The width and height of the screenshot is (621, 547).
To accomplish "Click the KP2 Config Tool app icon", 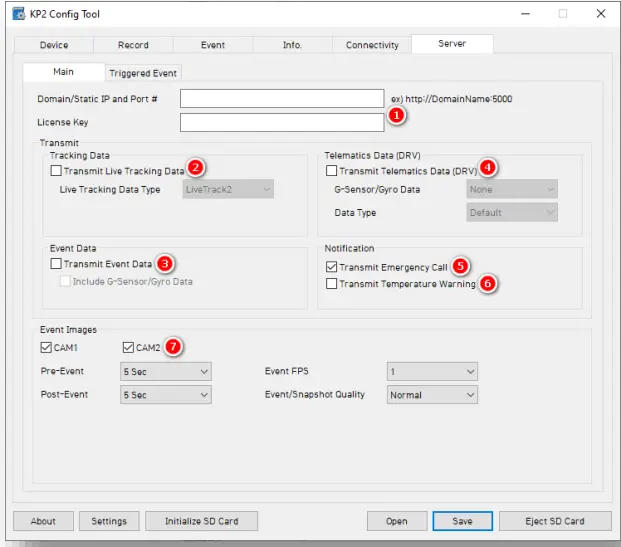I will [18, 14].
